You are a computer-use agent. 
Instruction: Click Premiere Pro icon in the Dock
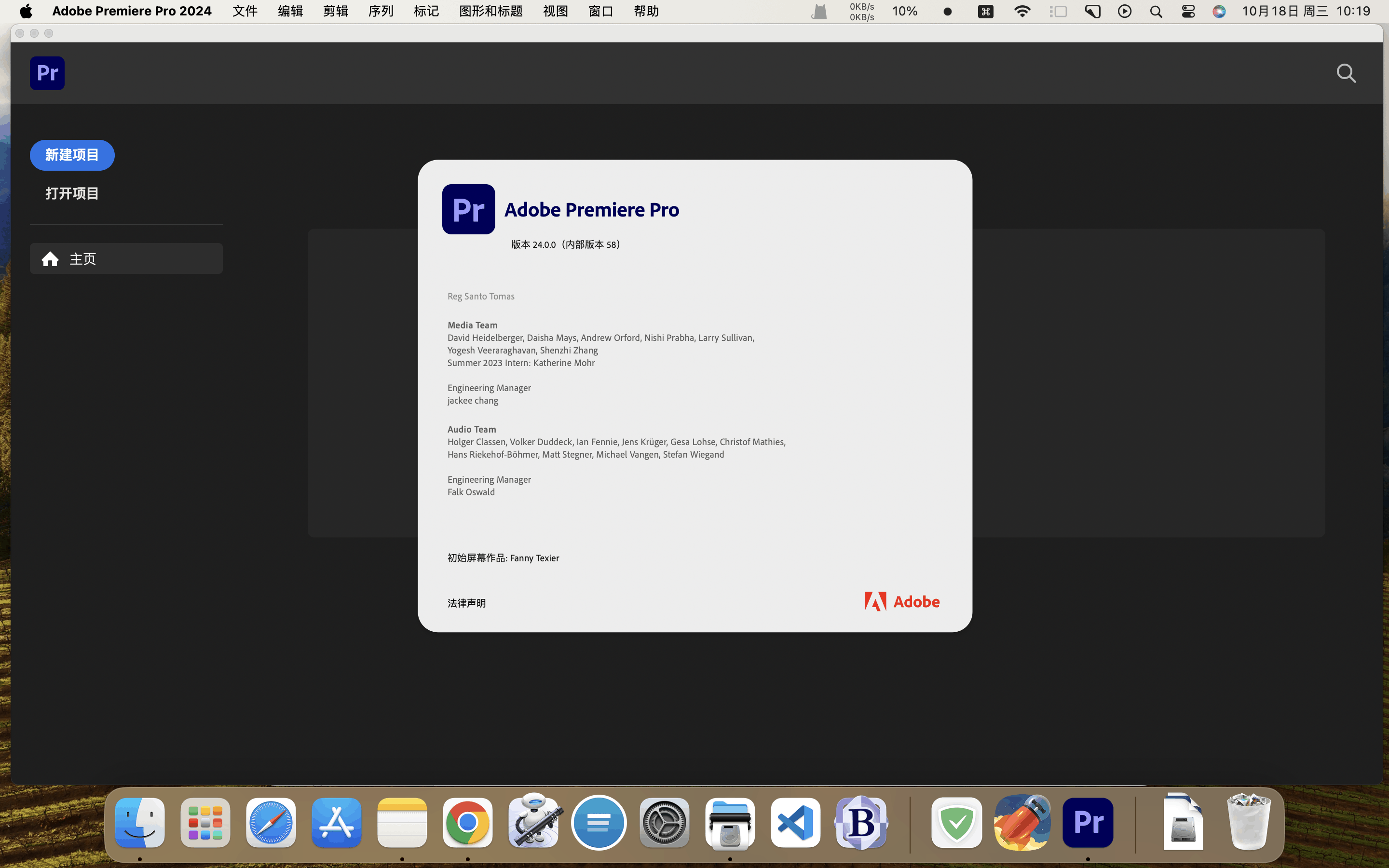pyautogui.click(x=1088, y=823)
